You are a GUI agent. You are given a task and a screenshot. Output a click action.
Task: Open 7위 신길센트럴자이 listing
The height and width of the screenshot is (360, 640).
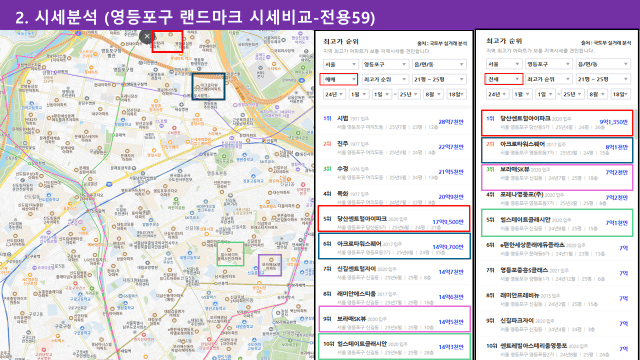(x=393, y=273)
